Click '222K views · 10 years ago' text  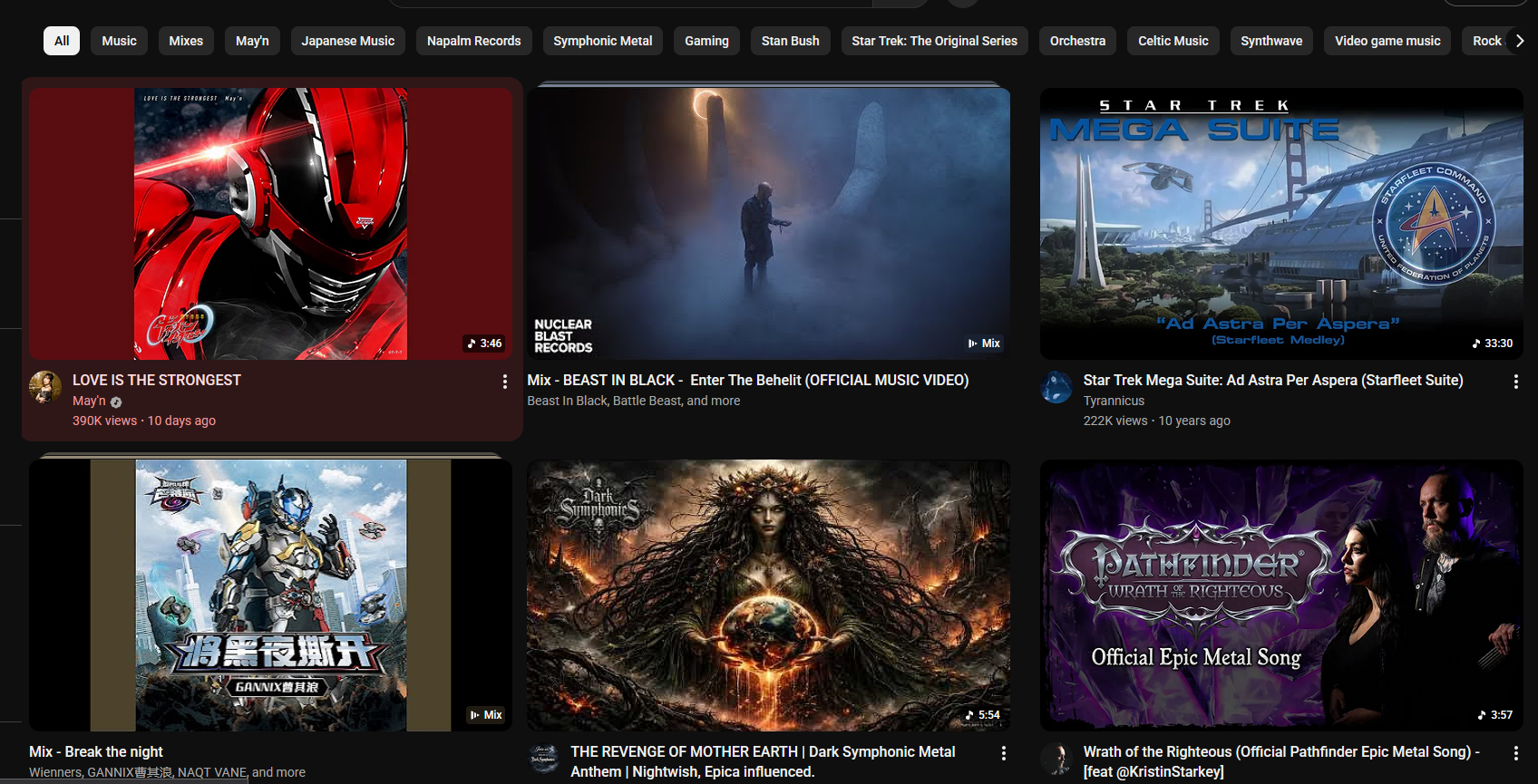point(1157,421)
